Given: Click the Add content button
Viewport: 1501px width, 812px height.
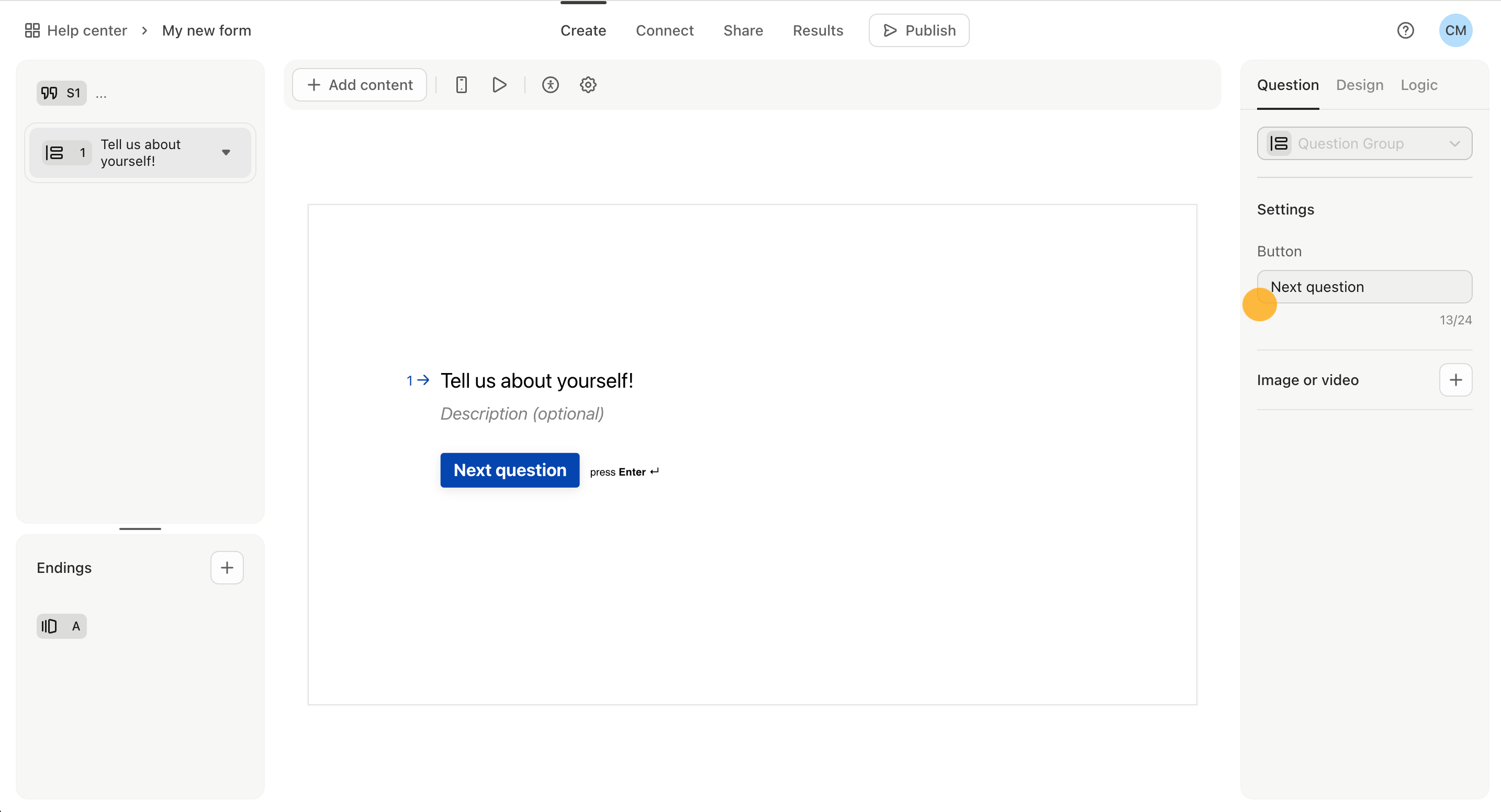Looking at the screenshot, I should pos(359,84).
